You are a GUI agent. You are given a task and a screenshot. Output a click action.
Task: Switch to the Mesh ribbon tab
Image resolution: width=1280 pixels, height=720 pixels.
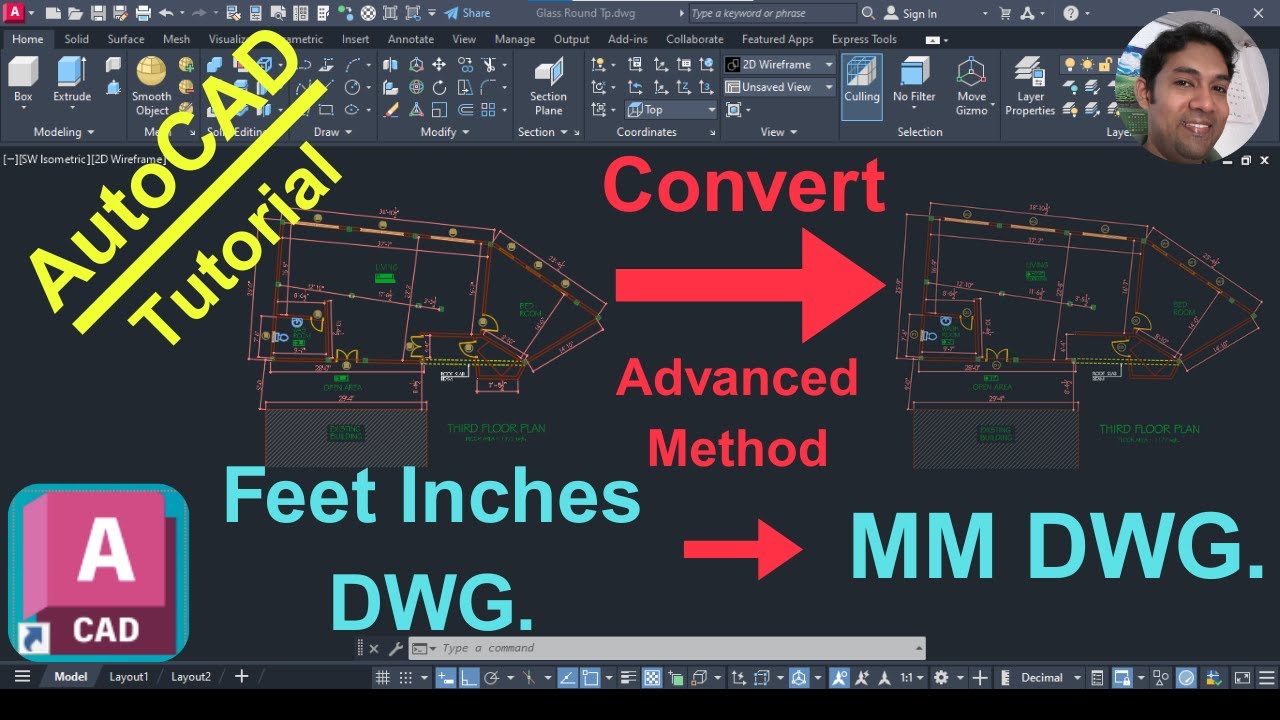coord(176,39)
